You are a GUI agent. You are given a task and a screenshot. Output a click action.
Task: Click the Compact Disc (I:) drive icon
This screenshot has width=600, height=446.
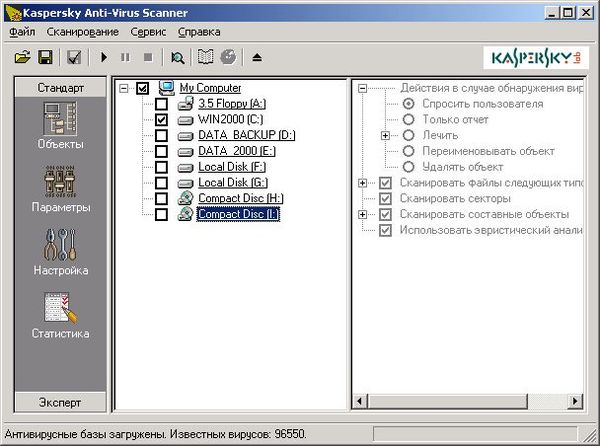(x=186, y=214)
